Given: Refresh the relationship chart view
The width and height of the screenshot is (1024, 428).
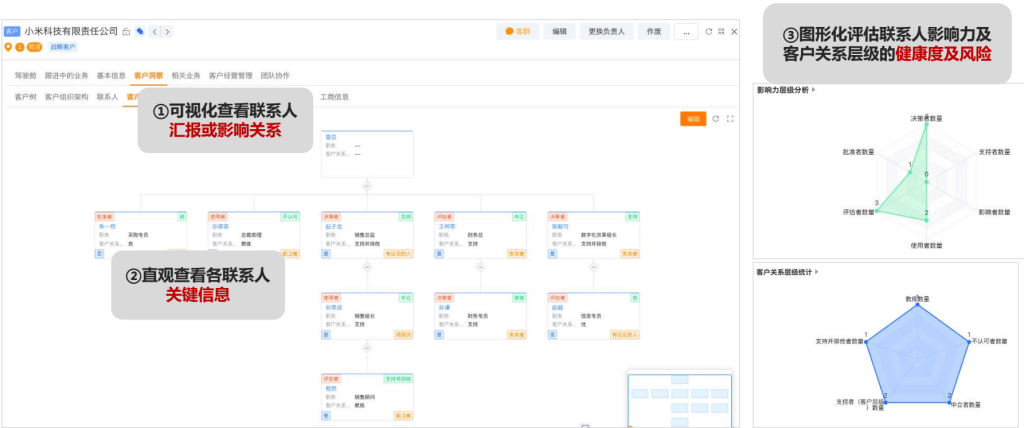Looking at the screenshot, I should click(716, 119).
